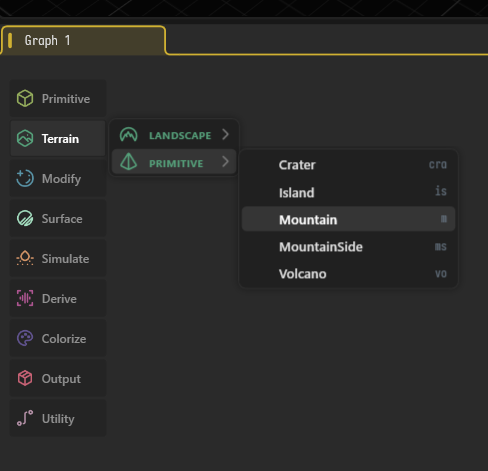Open the Surface node category
Screen dimensions: 488x471
click(x=58, y=218)
